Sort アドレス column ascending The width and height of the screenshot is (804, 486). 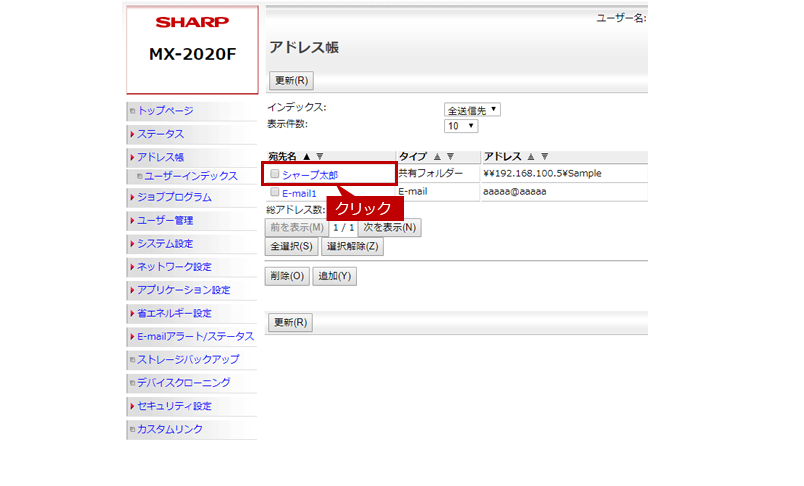pyautogui.click(x=530, y=157)
